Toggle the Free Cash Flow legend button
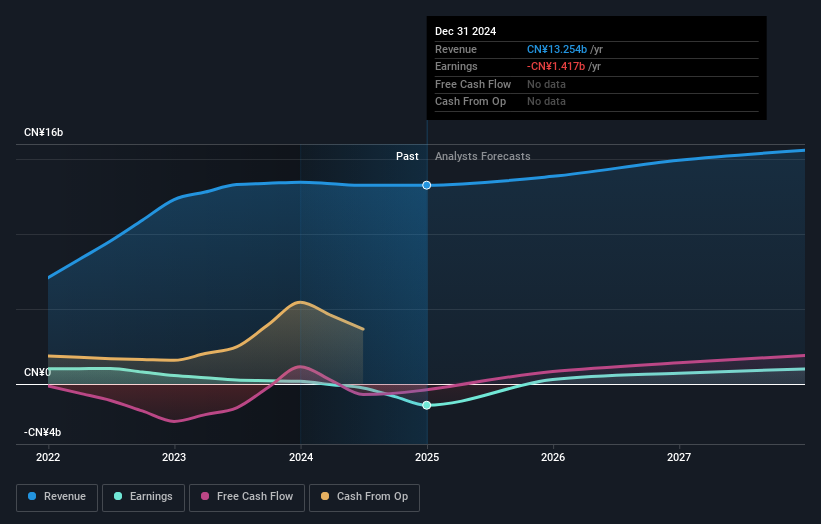This screenshot has height=524, width=821. [x=247, y=497]
